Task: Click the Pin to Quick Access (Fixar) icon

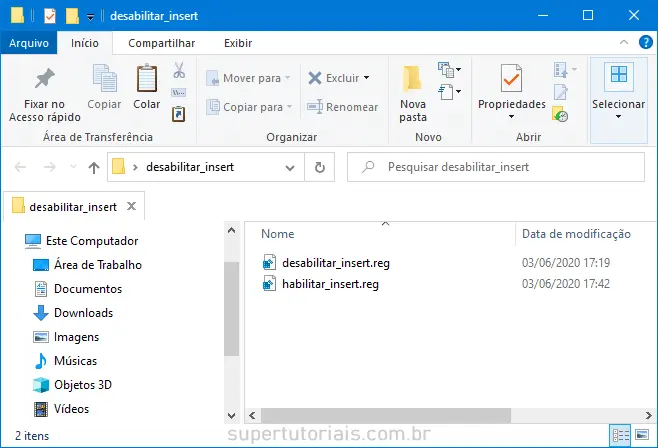Action: tap(44, 79)
